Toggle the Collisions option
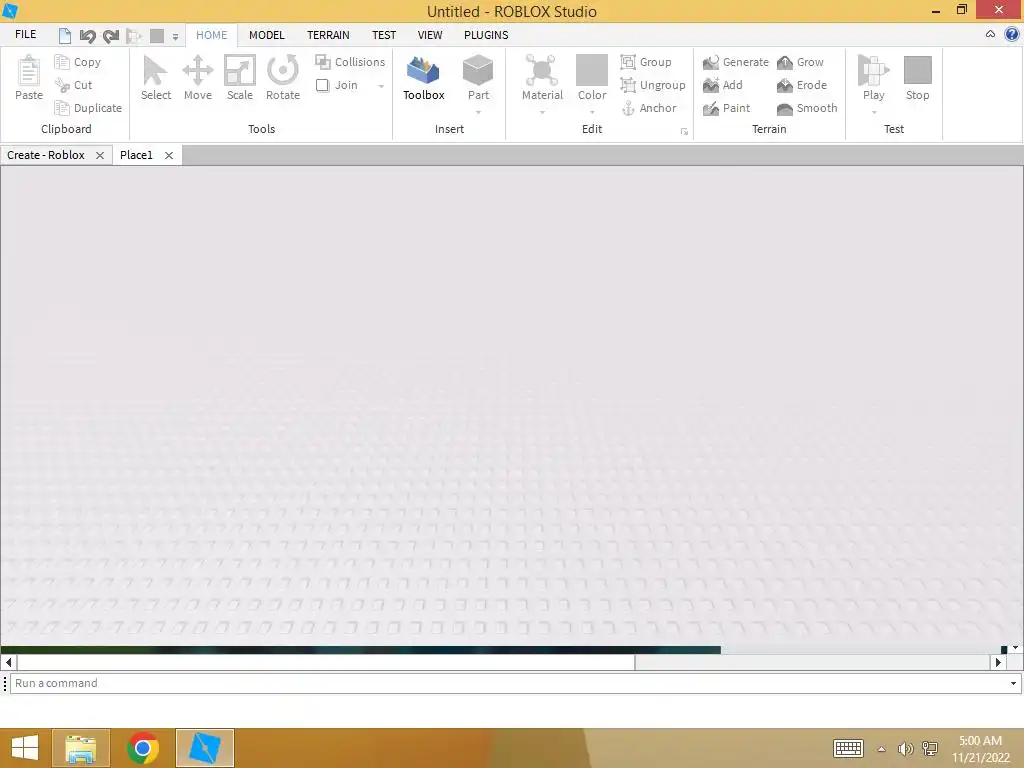 click(350, 62)
